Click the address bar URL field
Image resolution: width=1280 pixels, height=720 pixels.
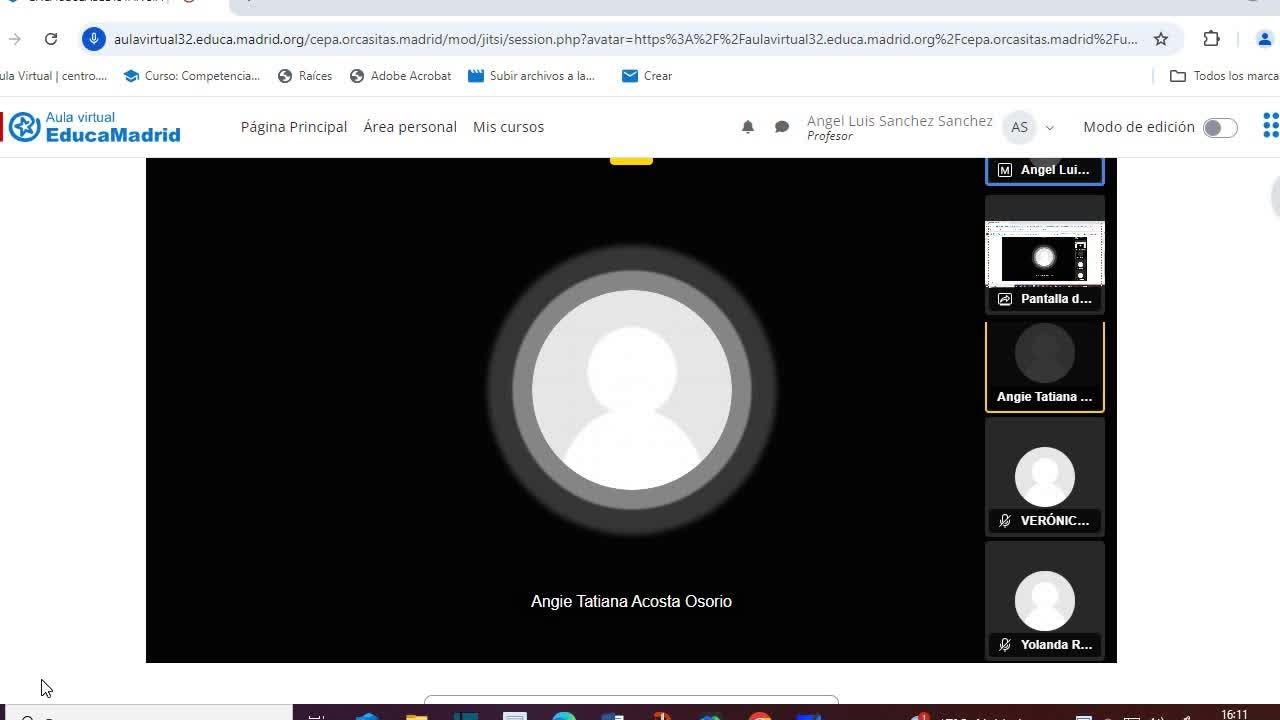tap(625, 39)
